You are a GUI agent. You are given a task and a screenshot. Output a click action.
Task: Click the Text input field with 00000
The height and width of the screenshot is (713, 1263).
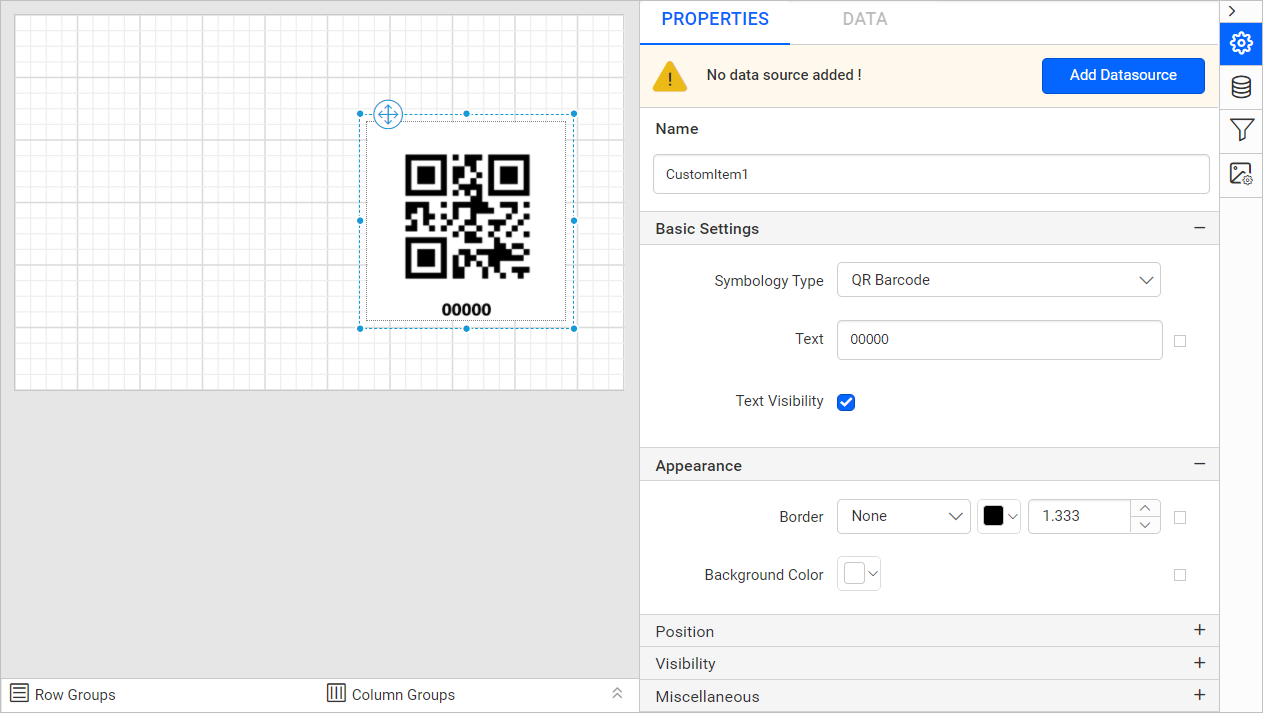[x=999, y=340]
